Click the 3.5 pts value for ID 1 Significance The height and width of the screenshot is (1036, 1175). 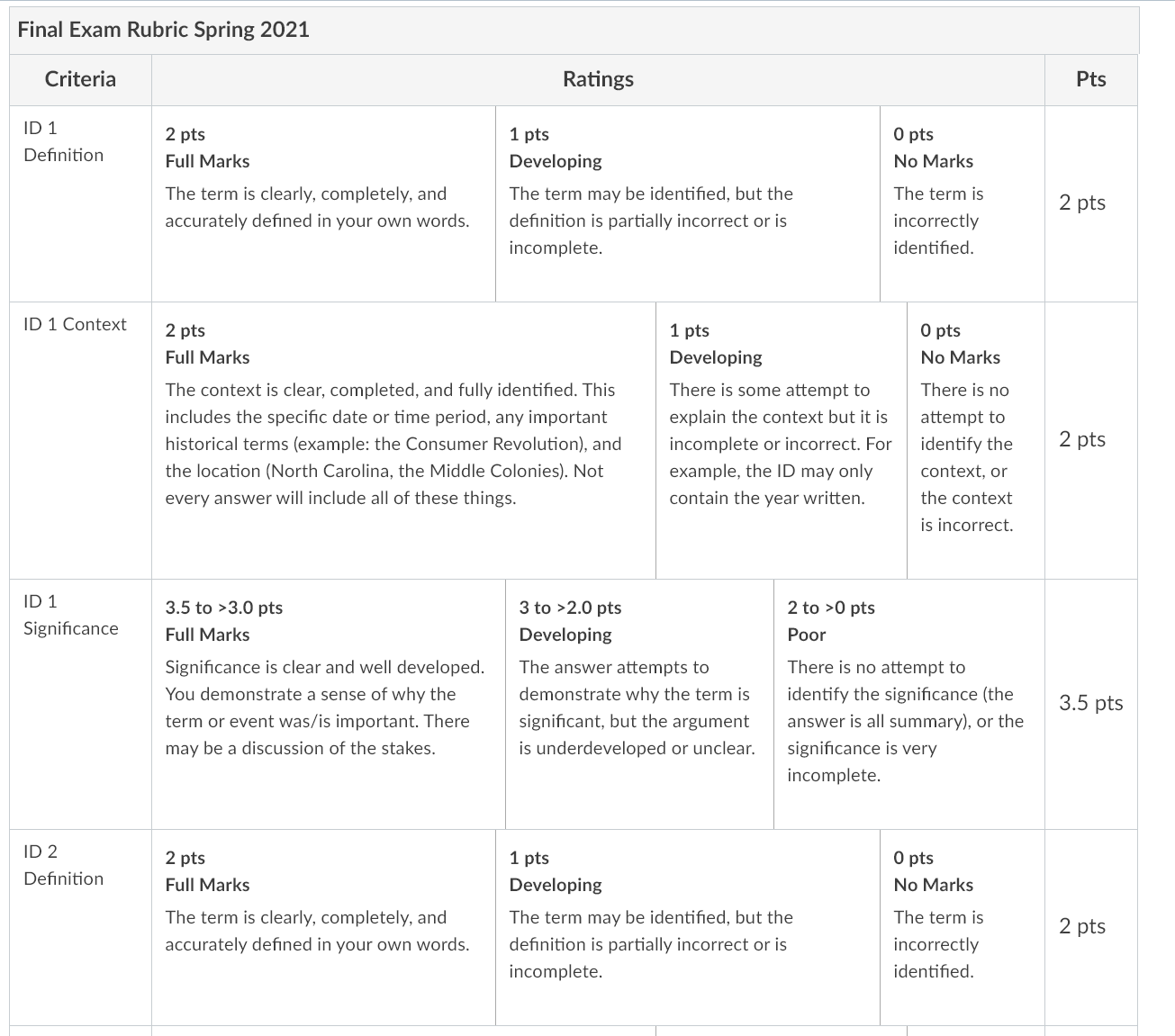click(1090, 703)
